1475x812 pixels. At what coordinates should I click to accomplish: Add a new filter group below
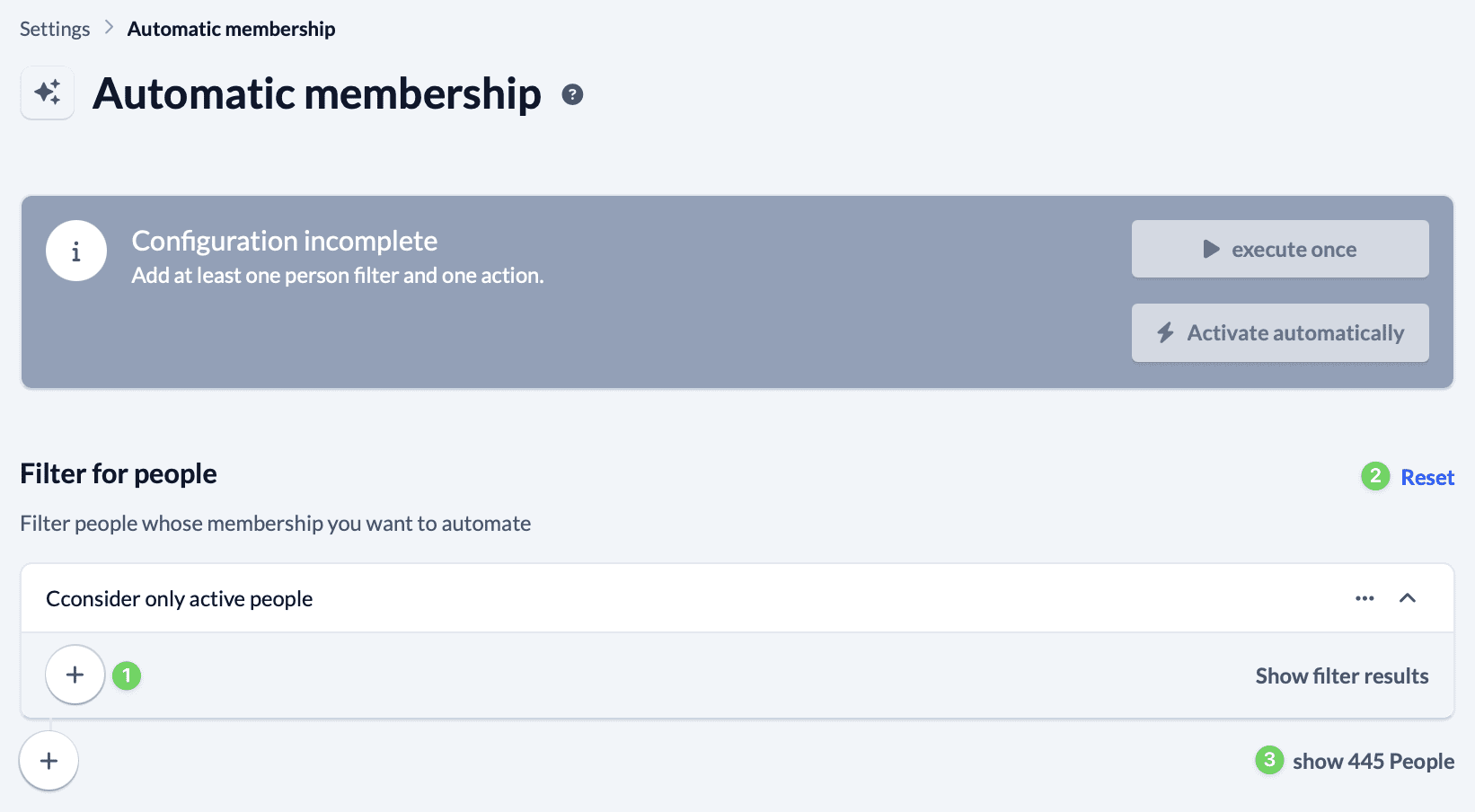49,761
